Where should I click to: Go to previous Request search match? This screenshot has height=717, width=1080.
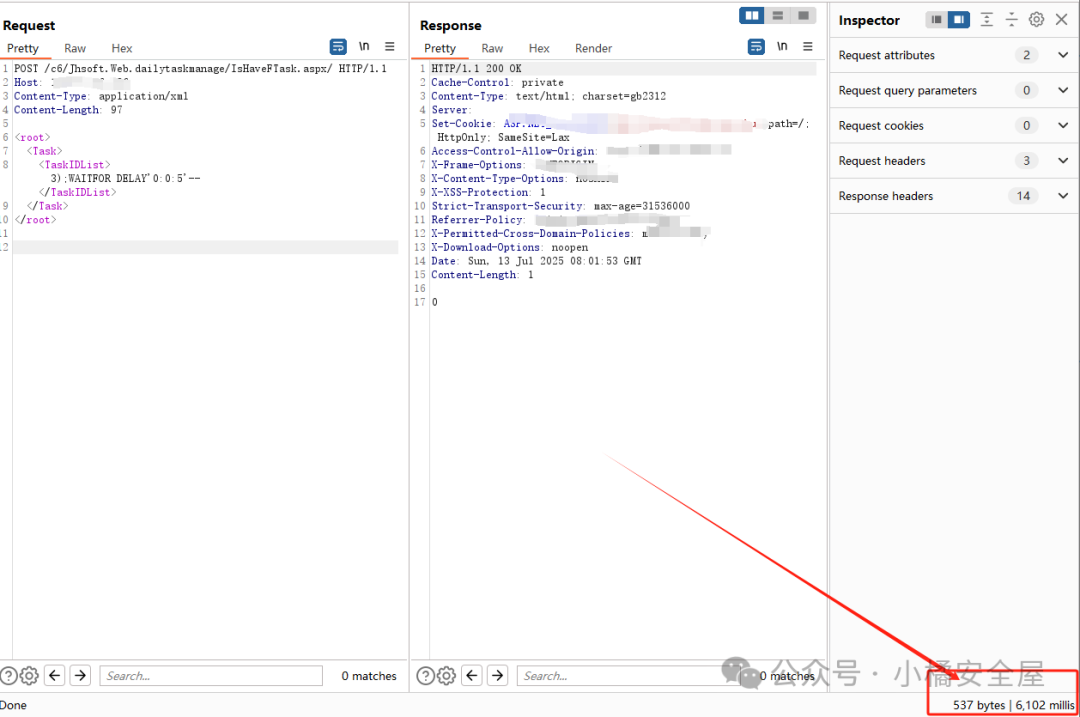(55, 676)
